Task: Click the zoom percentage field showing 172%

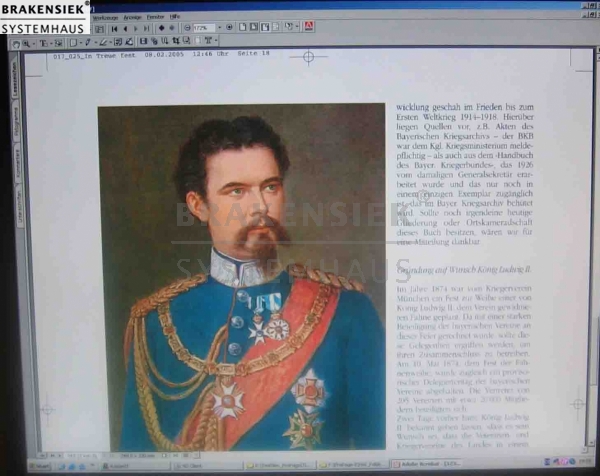Action: [204, 28]
